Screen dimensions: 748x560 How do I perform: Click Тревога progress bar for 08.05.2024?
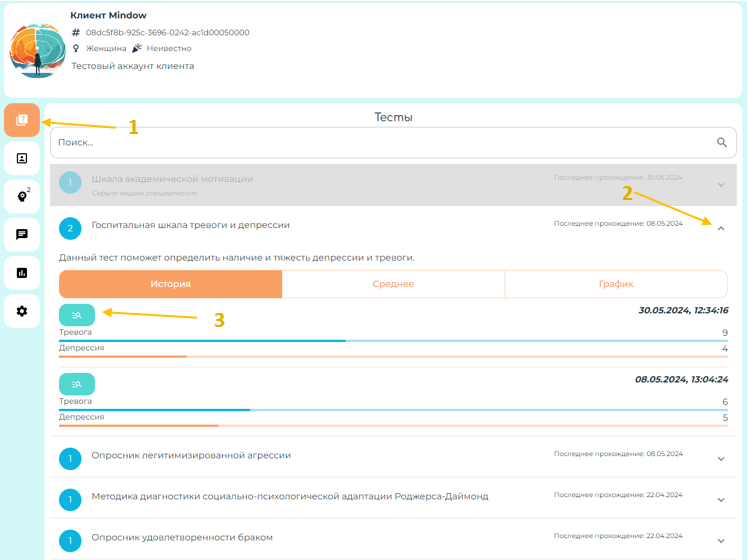pyautogui.click(x=393, y=410)
